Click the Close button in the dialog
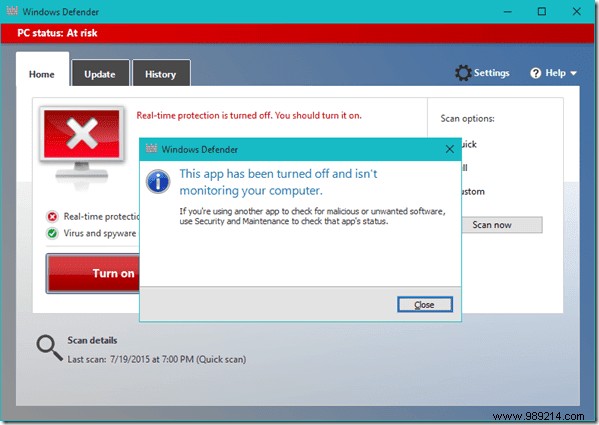599x425 pixels. pos(425,305)
